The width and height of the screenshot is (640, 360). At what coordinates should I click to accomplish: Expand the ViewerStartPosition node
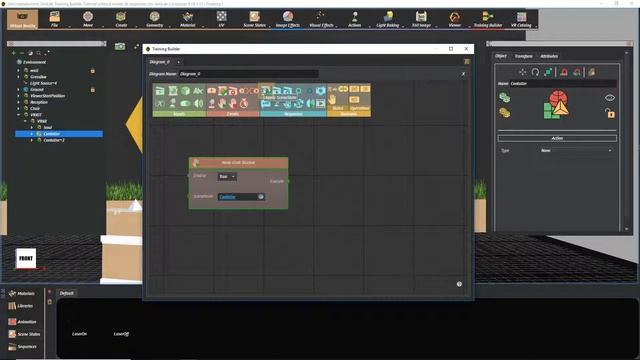point(18,96)
